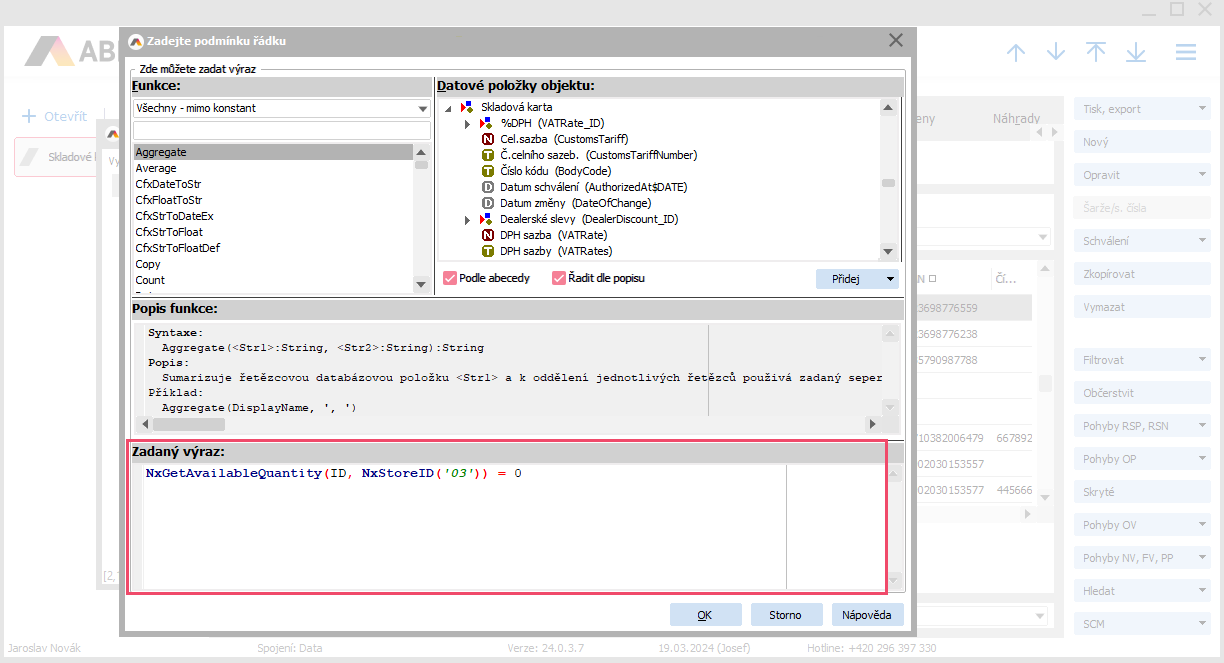Click the %DPH linked item icon
Image resolution: width=1224 pixels, height=663 pixels.
point(487,123)
